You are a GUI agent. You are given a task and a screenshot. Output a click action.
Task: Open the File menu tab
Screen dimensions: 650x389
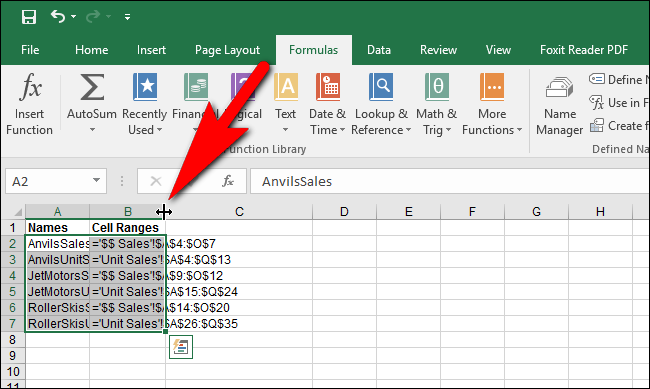pyautogui.click(x=30, y=50)
